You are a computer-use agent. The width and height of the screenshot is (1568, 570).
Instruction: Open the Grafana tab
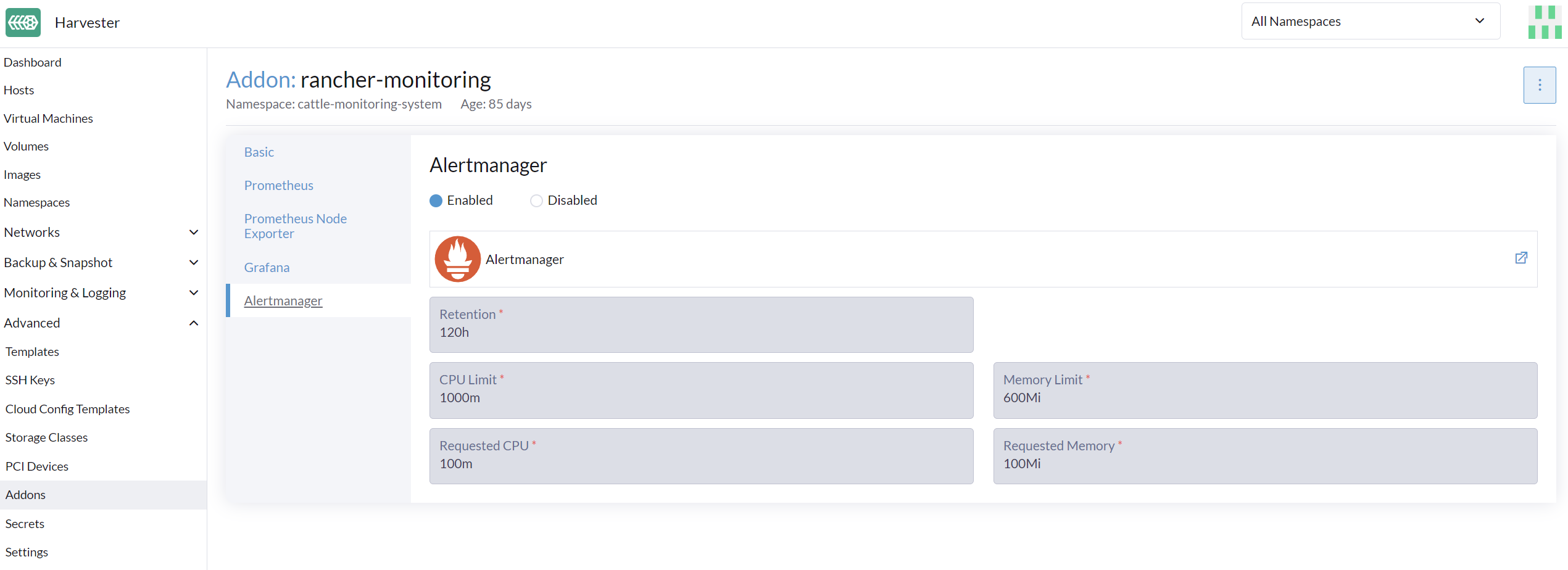tap(267, 267)
